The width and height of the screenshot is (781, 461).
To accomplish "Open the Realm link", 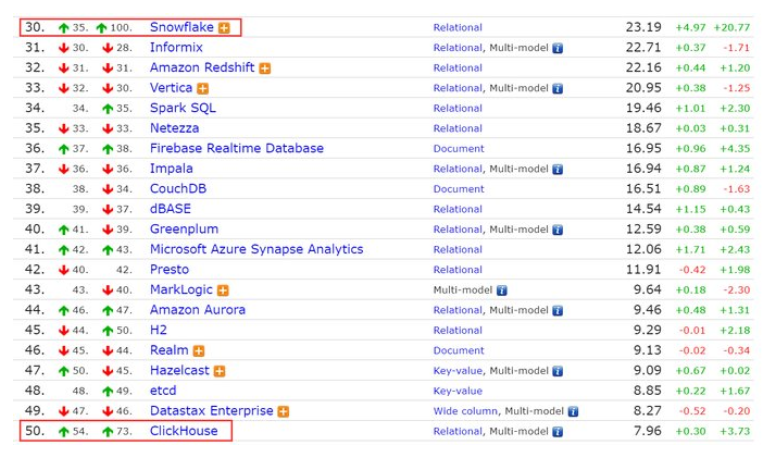I will (x=169, y=350).
